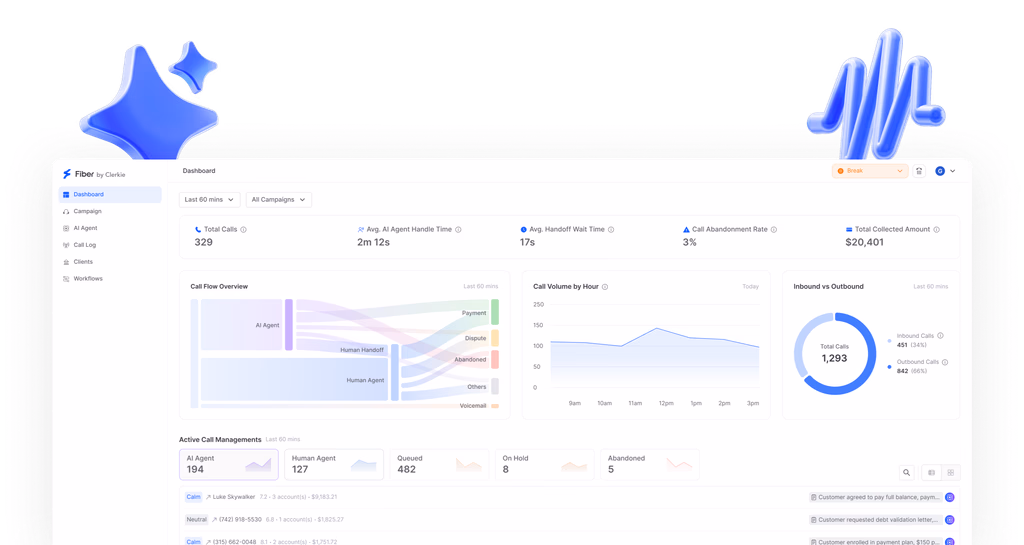
Task: Click the Dispute node in Call Flow
Action: tap(494, 338)
